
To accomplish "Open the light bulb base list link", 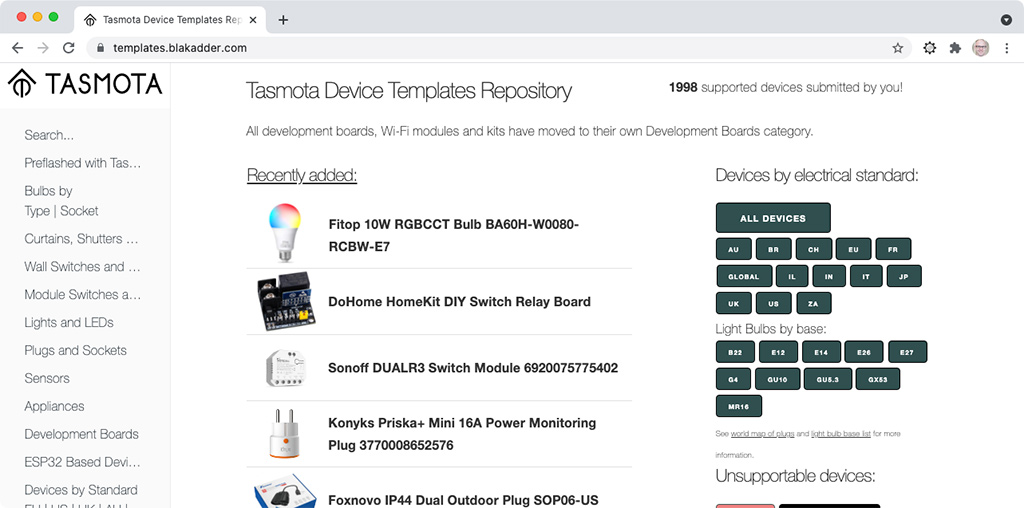I will tap(840, 433).
